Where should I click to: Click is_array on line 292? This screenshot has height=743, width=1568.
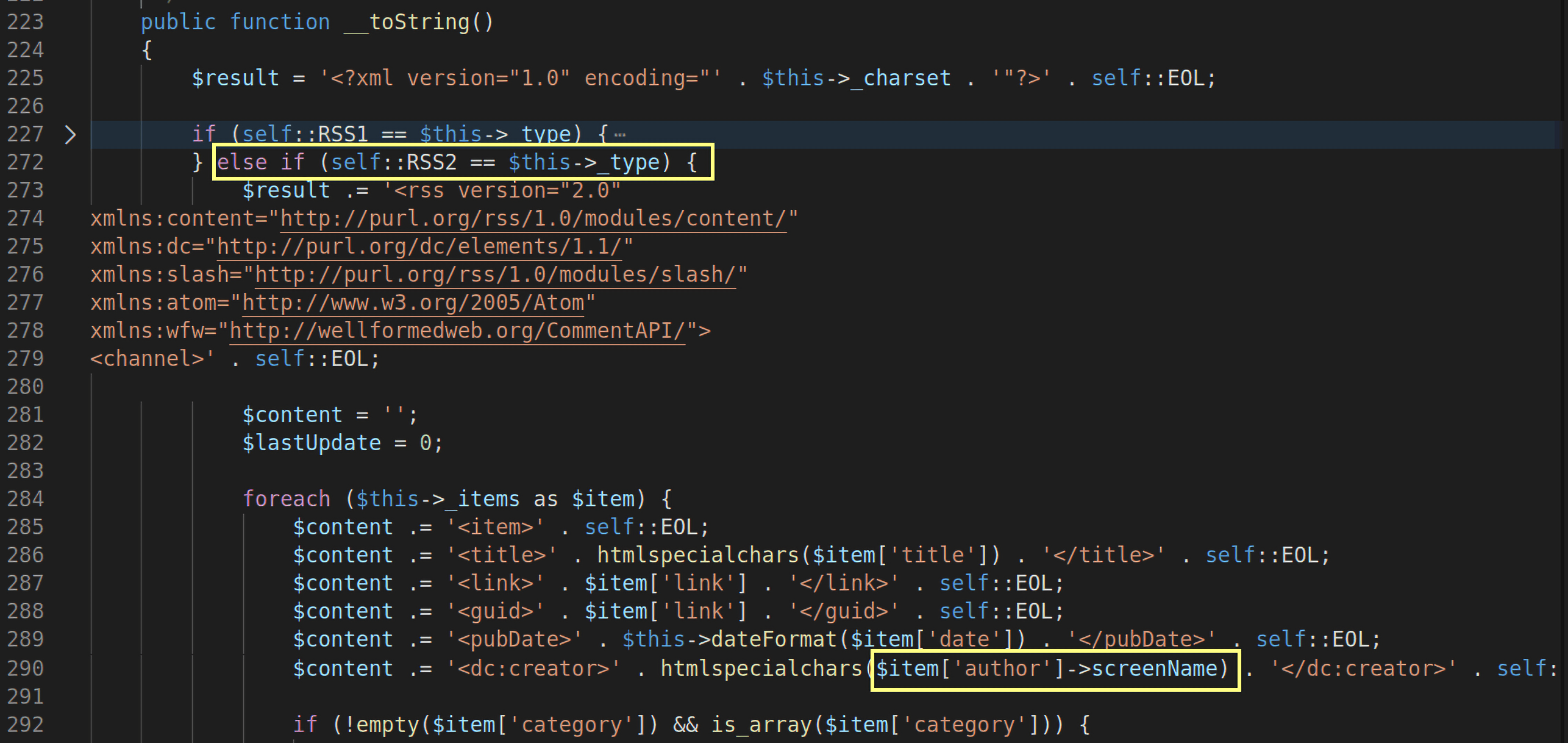point(761,725)
